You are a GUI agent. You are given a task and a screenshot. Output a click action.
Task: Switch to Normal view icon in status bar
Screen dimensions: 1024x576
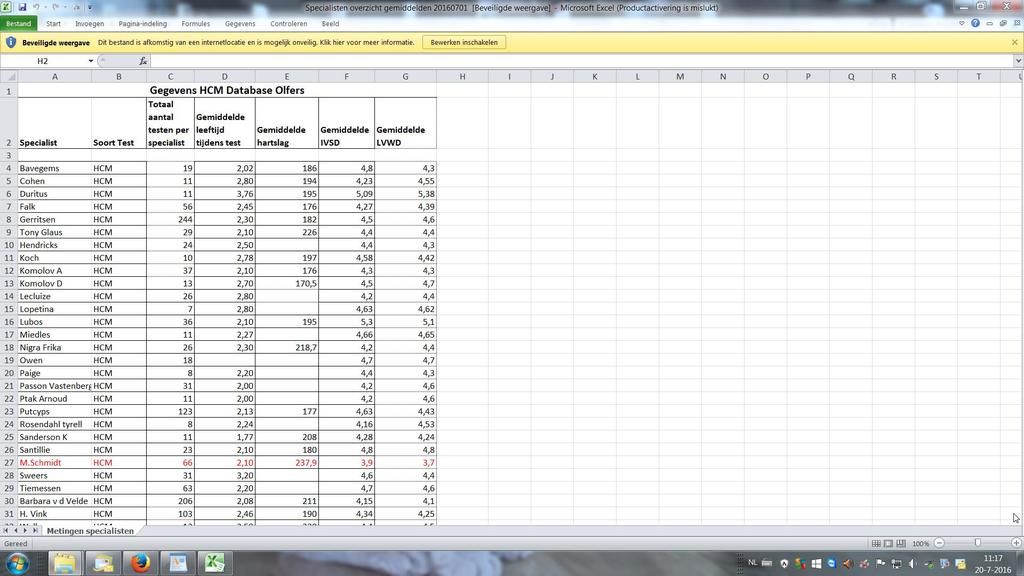[x=876, y=543]
